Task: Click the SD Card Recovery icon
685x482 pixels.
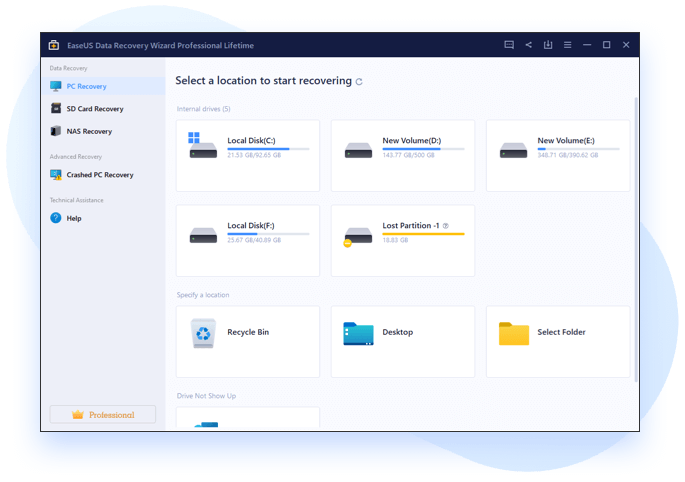Action: 56,108
